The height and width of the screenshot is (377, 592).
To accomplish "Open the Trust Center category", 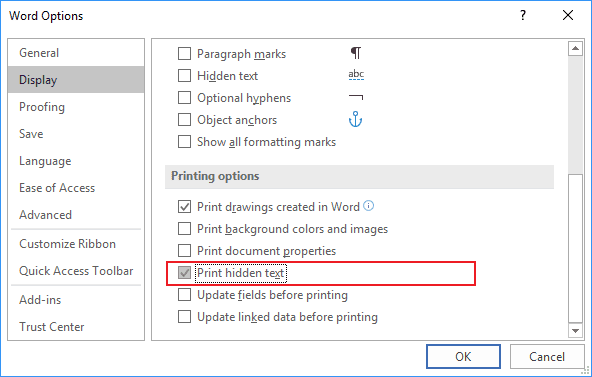I will 76,326.
